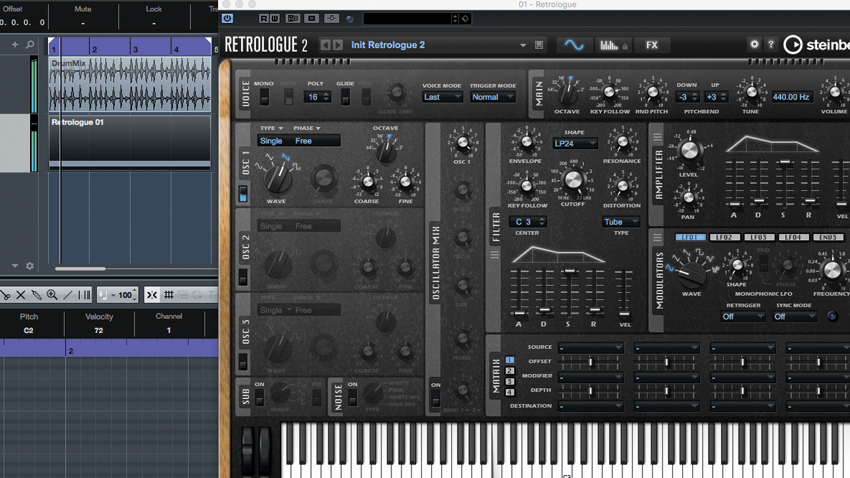The width and height of the screenshot is (850, 478).
Task: Open the Trigger Mode dropdown set to Normal
Action: (x=492, y=97)
